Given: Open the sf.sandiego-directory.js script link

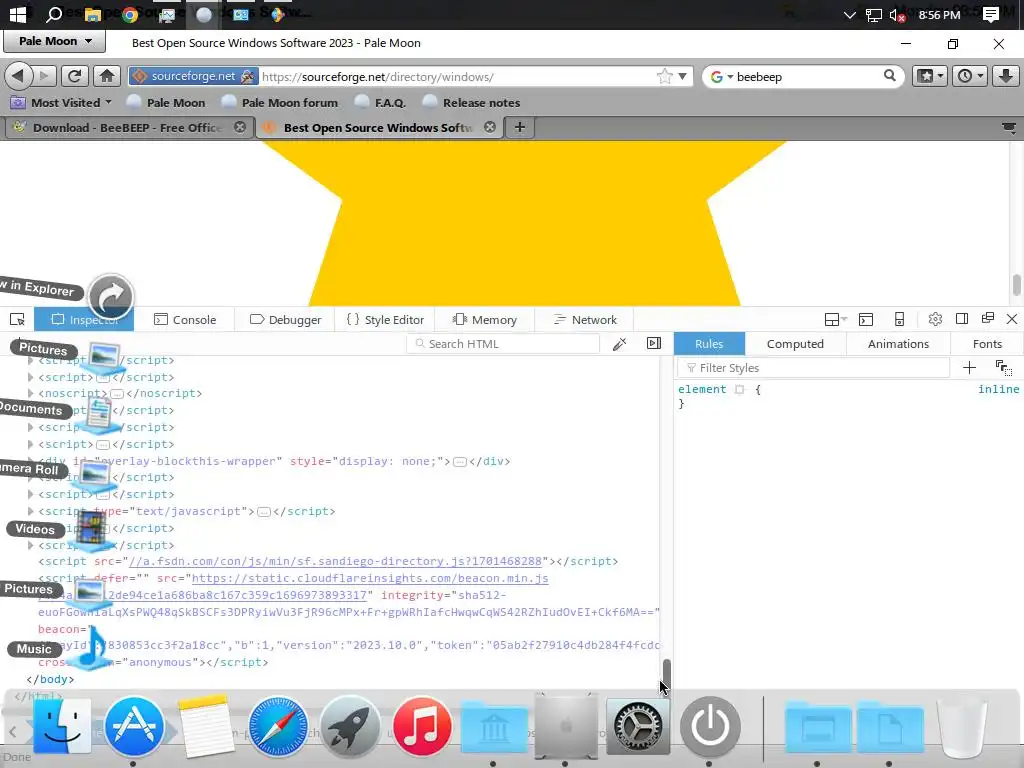Looking at the screenshot, I should coord(336,561).
